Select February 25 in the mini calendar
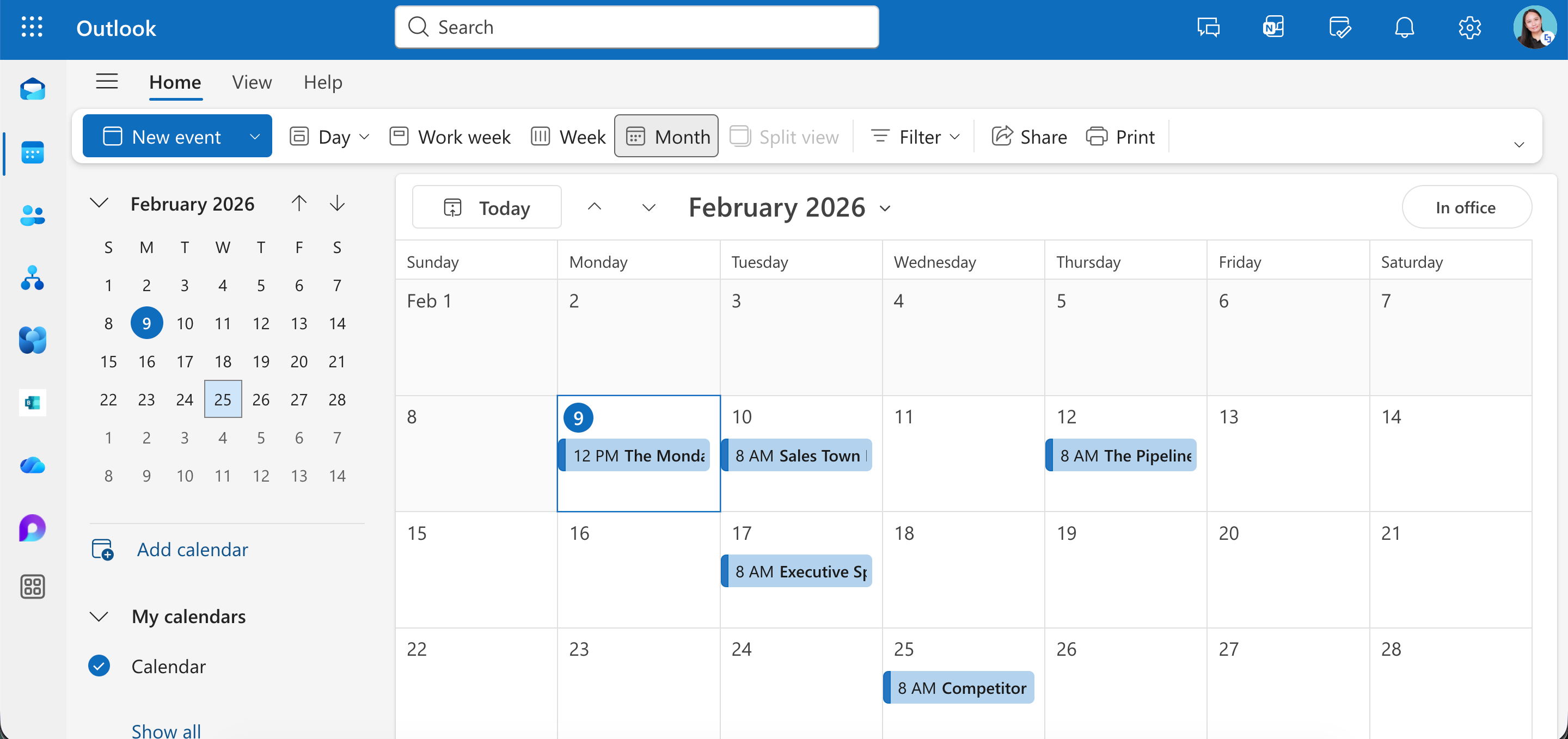The width and height of the screenshot is (1568, 739). tap(223, 399)
